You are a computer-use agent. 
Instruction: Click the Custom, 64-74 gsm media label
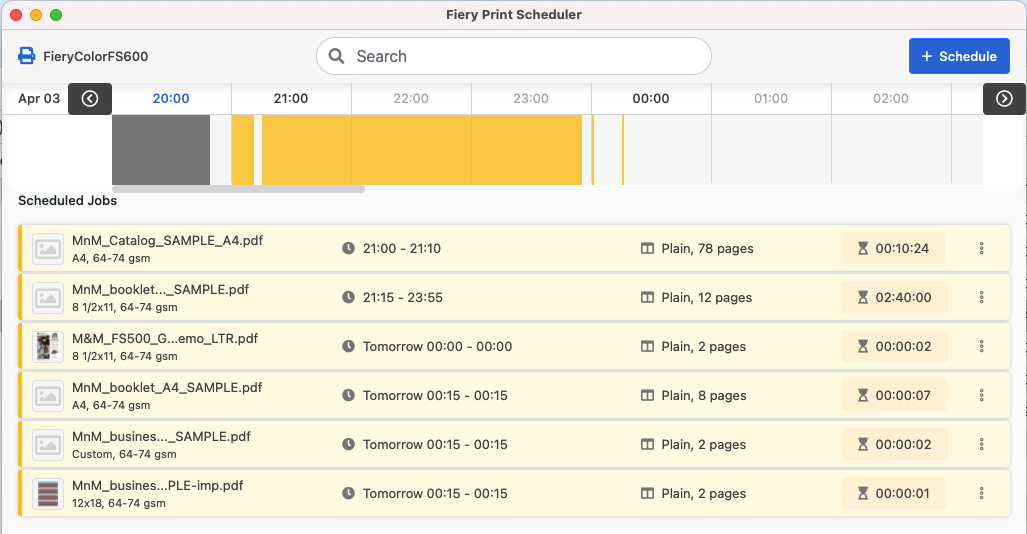click(x=124, y=454)
